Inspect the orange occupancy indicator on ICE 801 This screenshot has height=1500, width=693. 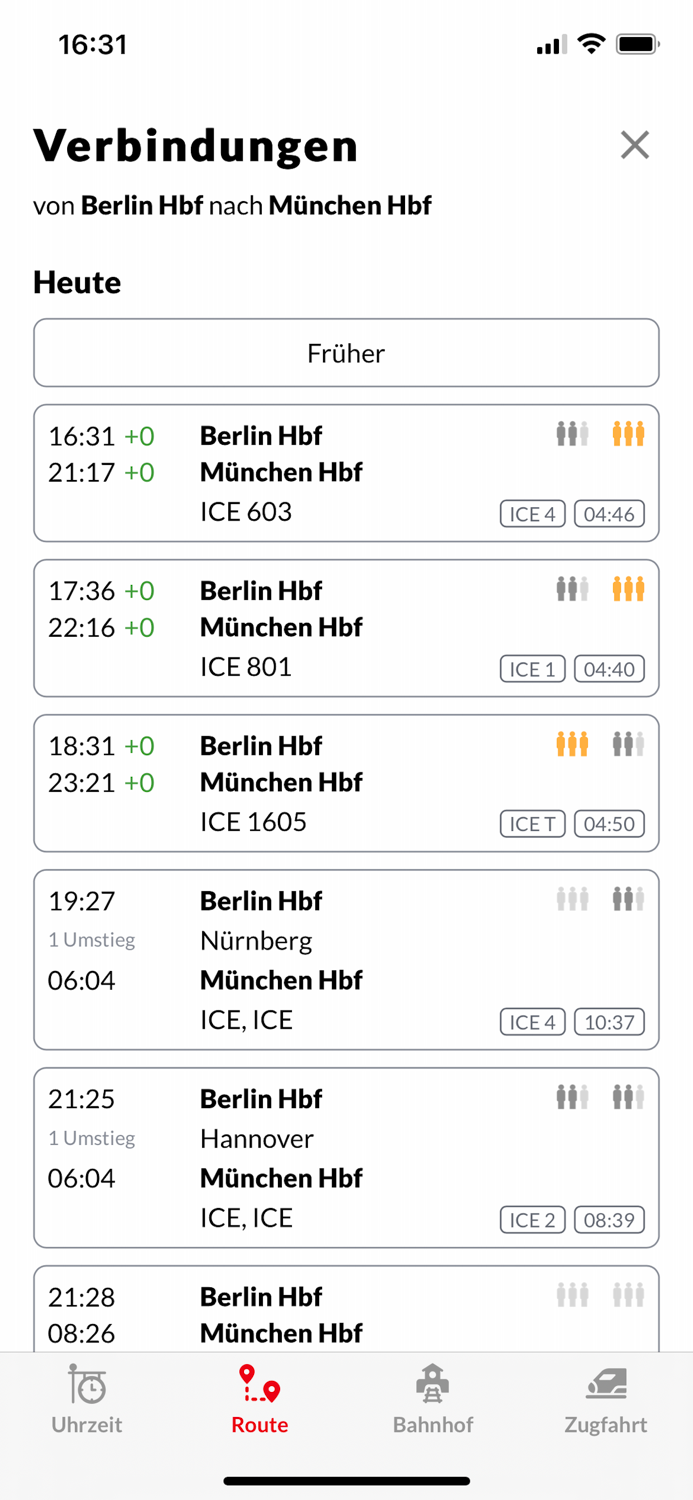point(628,589)
